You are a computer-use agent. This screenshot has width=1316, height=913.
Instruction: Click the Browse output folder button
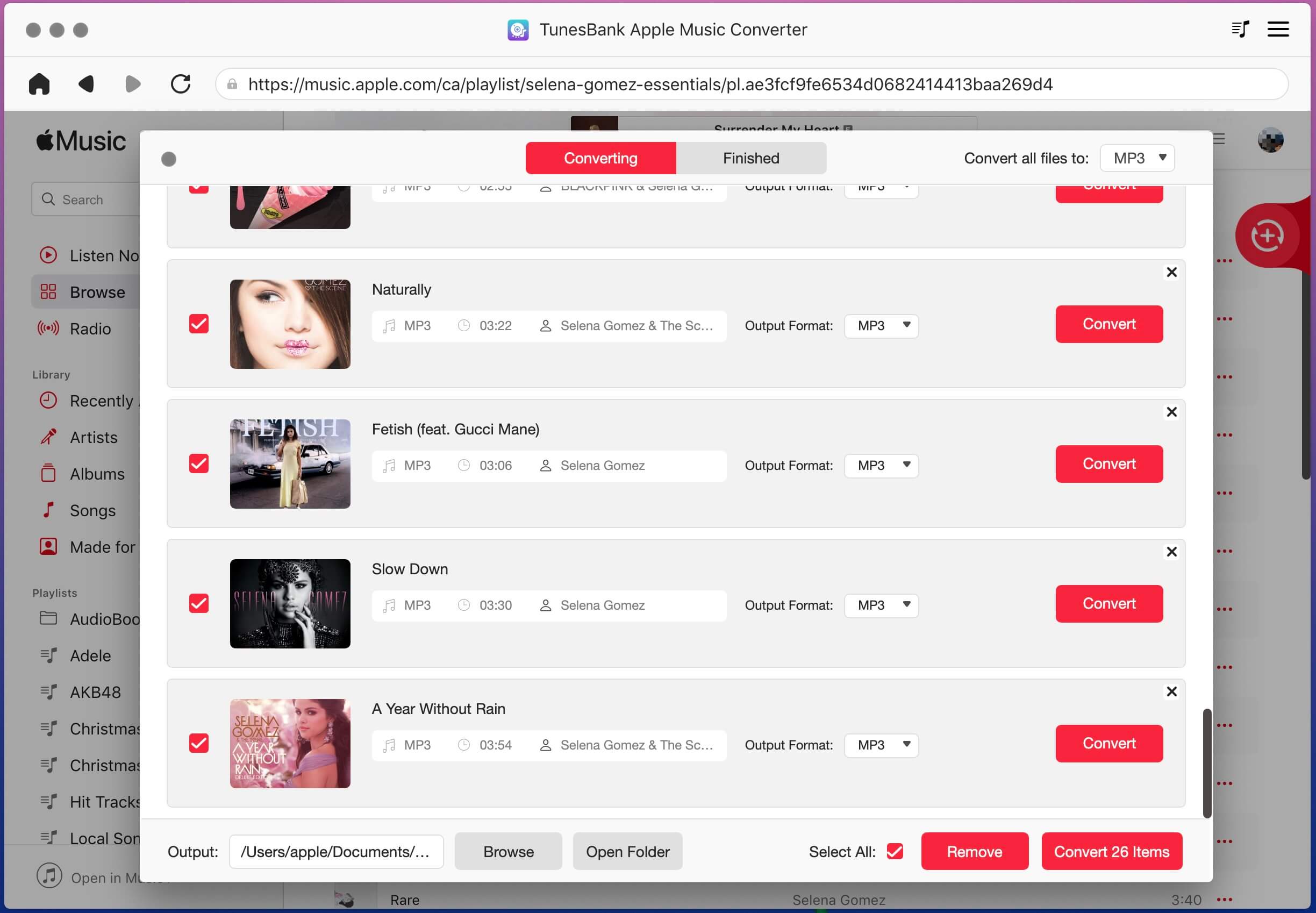click(508, 851)
